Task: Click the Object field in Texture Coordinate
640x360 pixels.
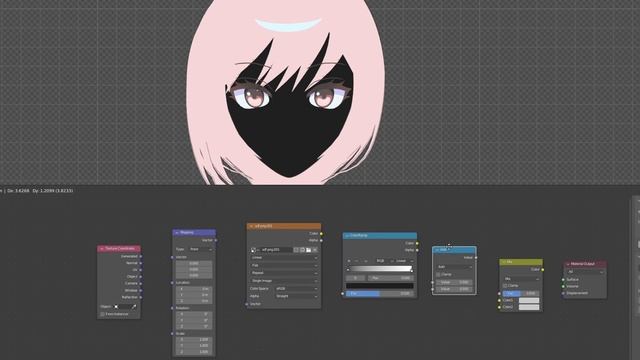Action: (x=122, y=307)
